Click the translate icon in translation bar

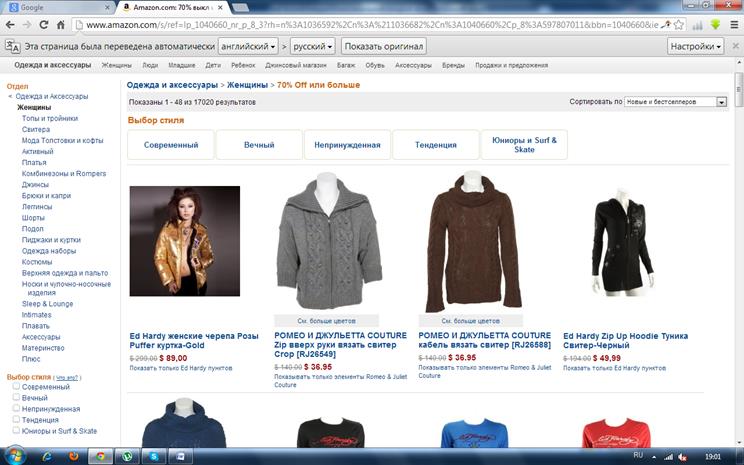pos(12,46)
